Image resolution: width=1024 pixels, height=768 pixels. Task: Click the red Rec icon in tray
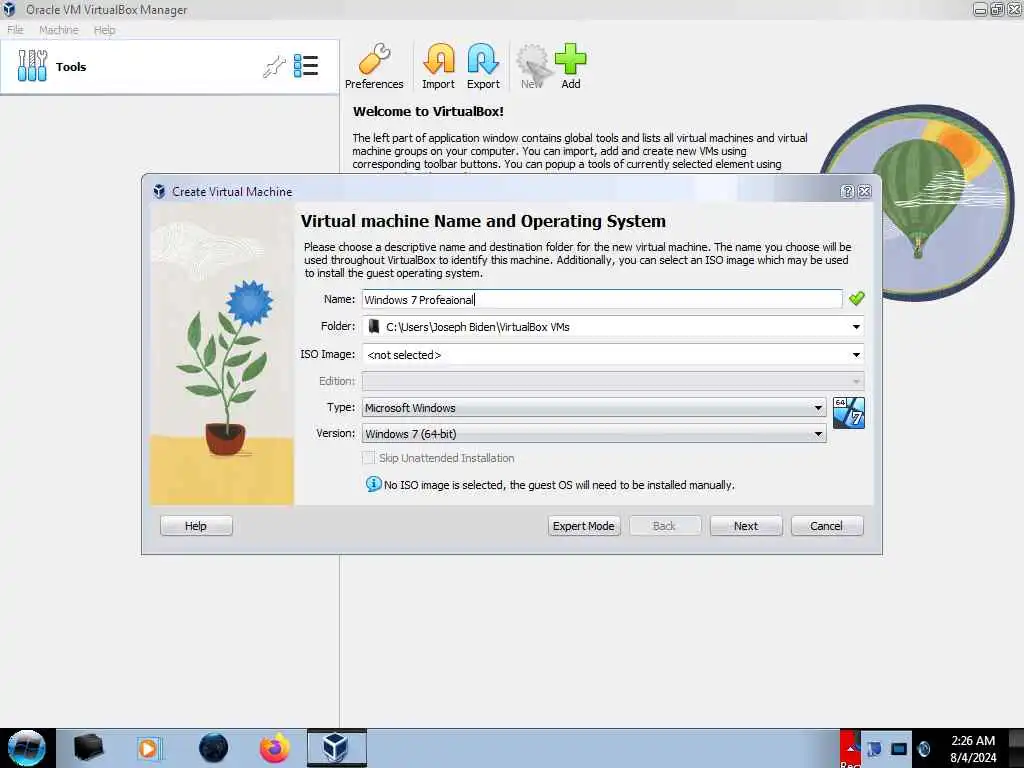point(850,748)
